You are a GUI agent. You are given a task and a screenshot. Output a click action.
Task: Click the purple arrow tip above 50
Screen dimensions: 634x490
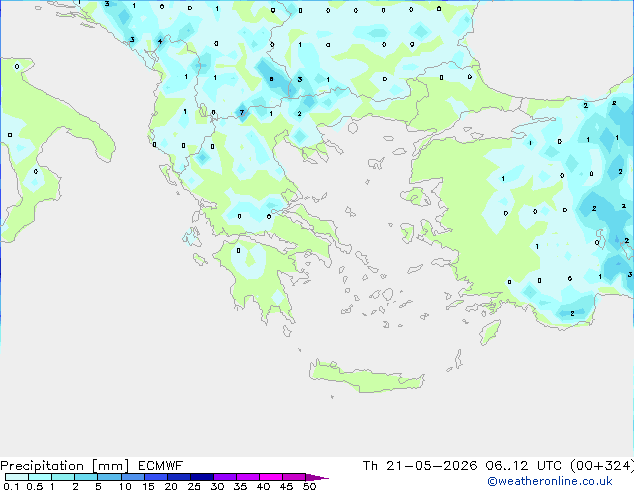pos(317,477)
